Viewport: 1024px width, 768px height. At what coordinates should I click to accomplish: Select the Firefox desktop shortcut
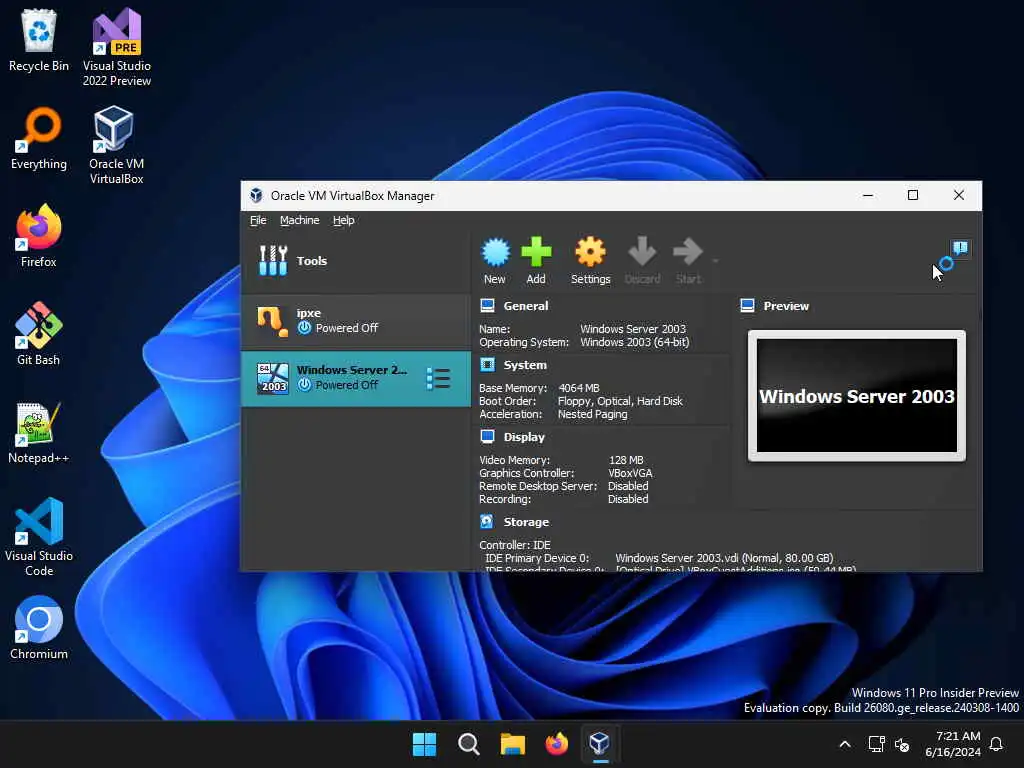[x=39, y=236]
